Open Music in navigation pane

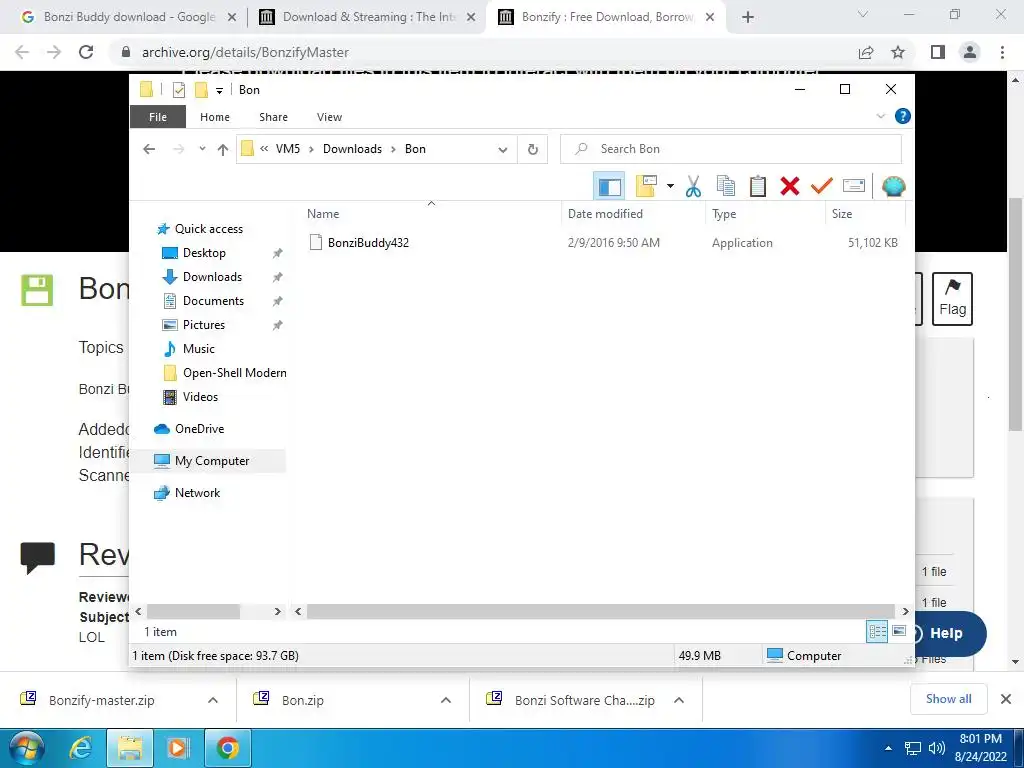pos(199,349)
